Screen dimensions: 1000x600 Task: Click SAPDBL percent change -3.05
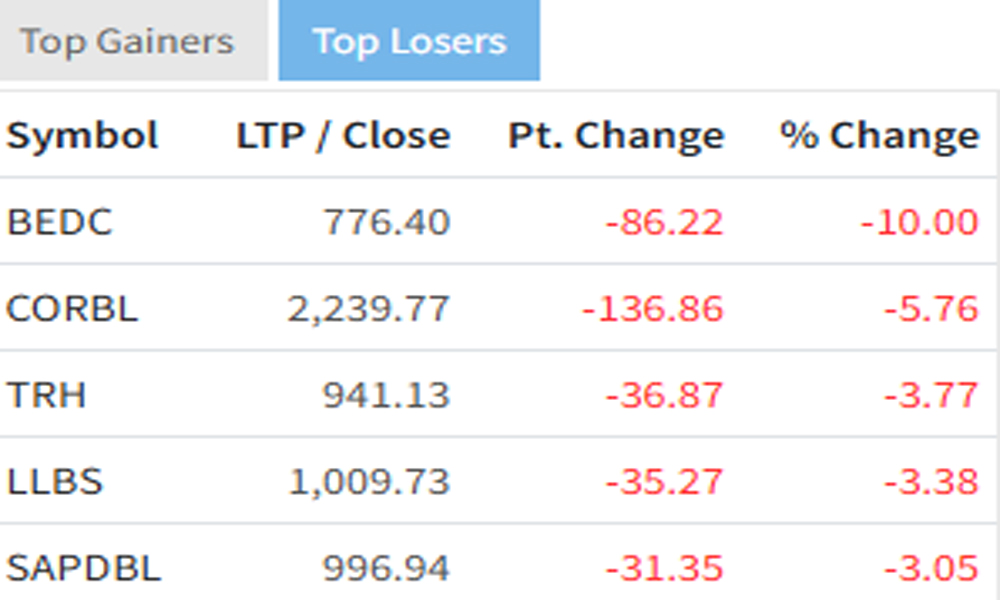point(932,568)
